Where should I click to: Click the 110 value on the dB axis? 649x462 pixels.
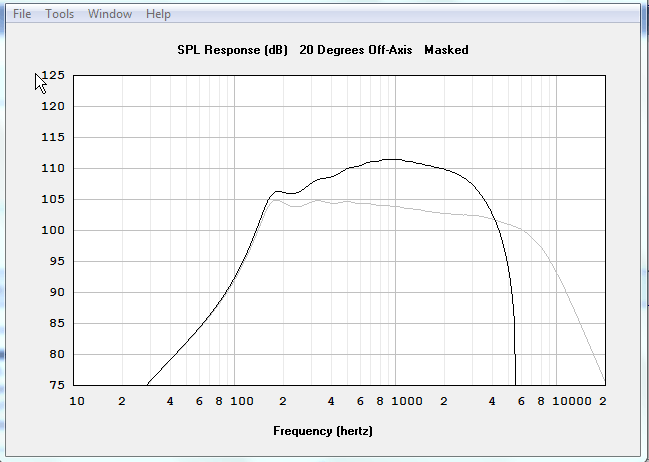tap(53, 168)
